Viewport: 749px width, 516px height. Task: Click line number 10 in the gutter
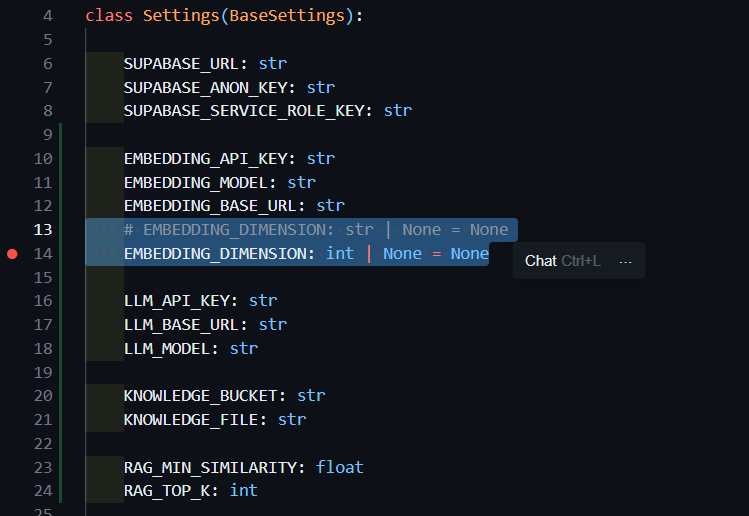tap(43, 159)
